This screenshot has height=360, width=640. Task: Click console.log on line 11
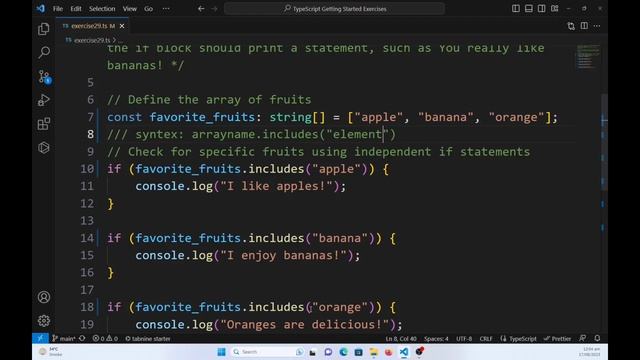point(174,186)
